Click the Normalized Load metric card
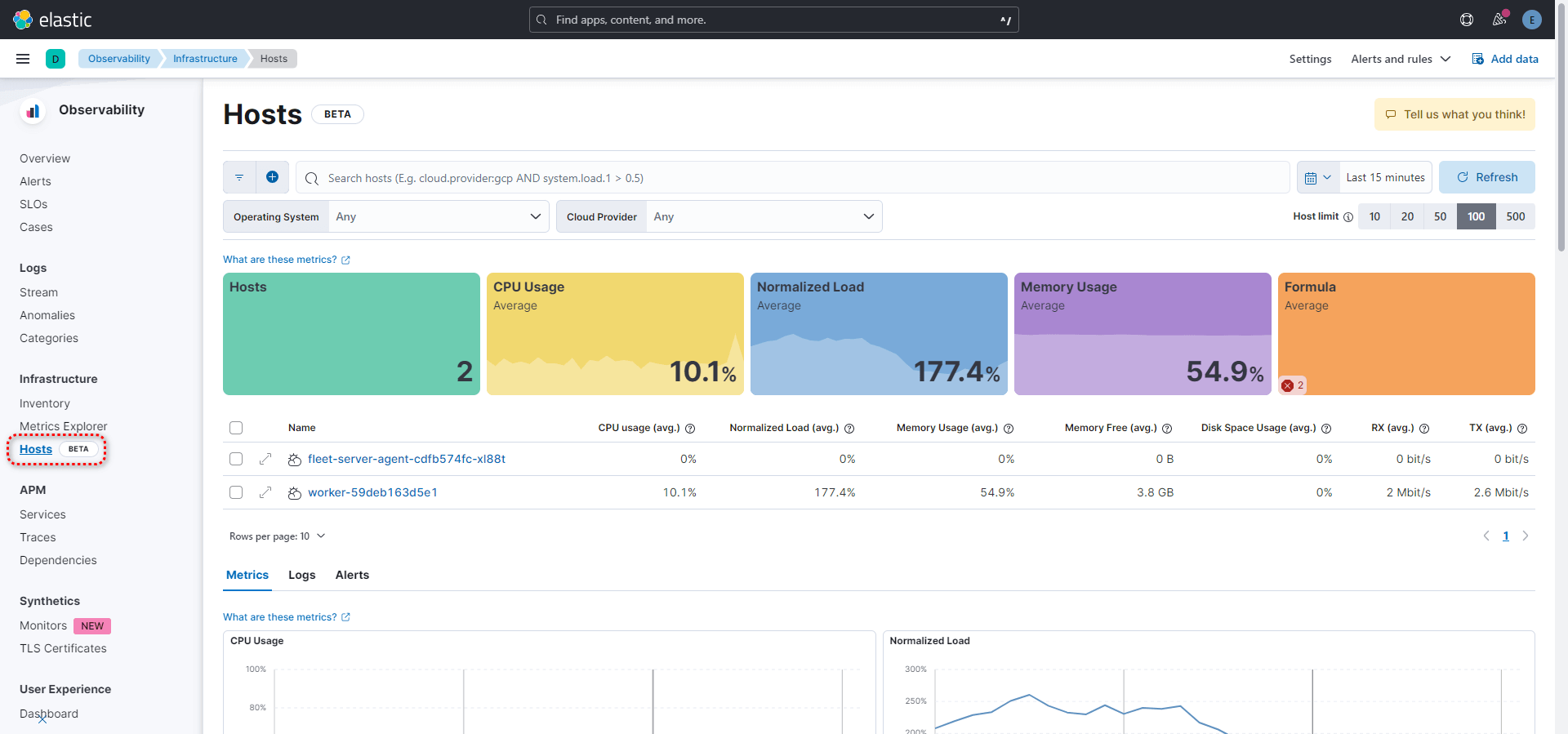This screenshot has height=734, width=1568. pyautogui.click(x=879, y=334)
